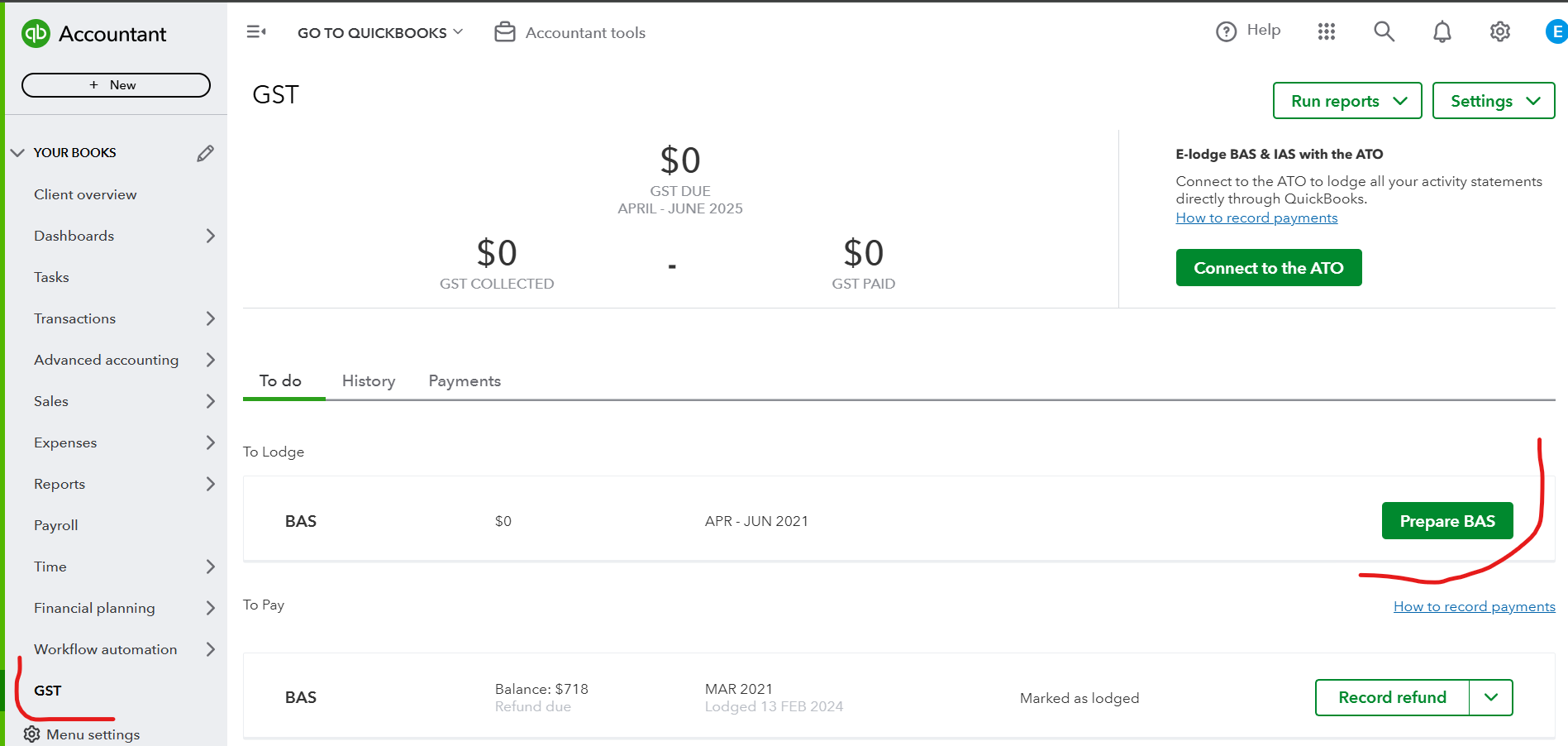Image resolution: width=1568 pixels, height=746 pixels.
Task: Open Tasks in sidebar
Action: [51, 277]
